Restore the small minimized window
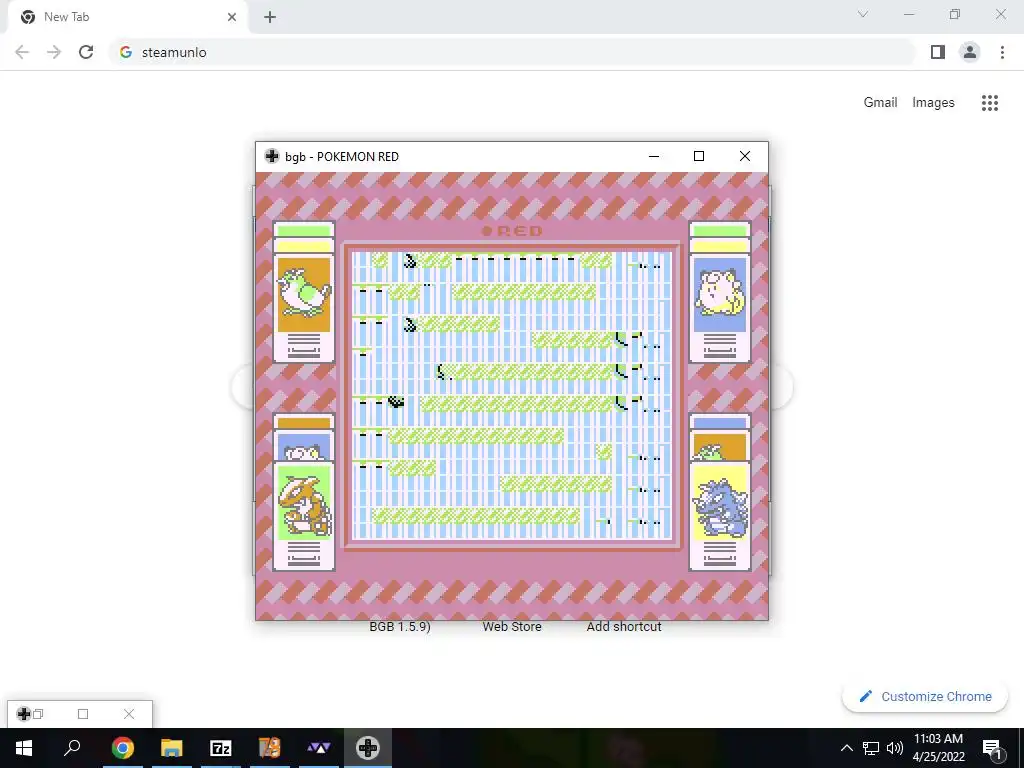 point(38,714)
